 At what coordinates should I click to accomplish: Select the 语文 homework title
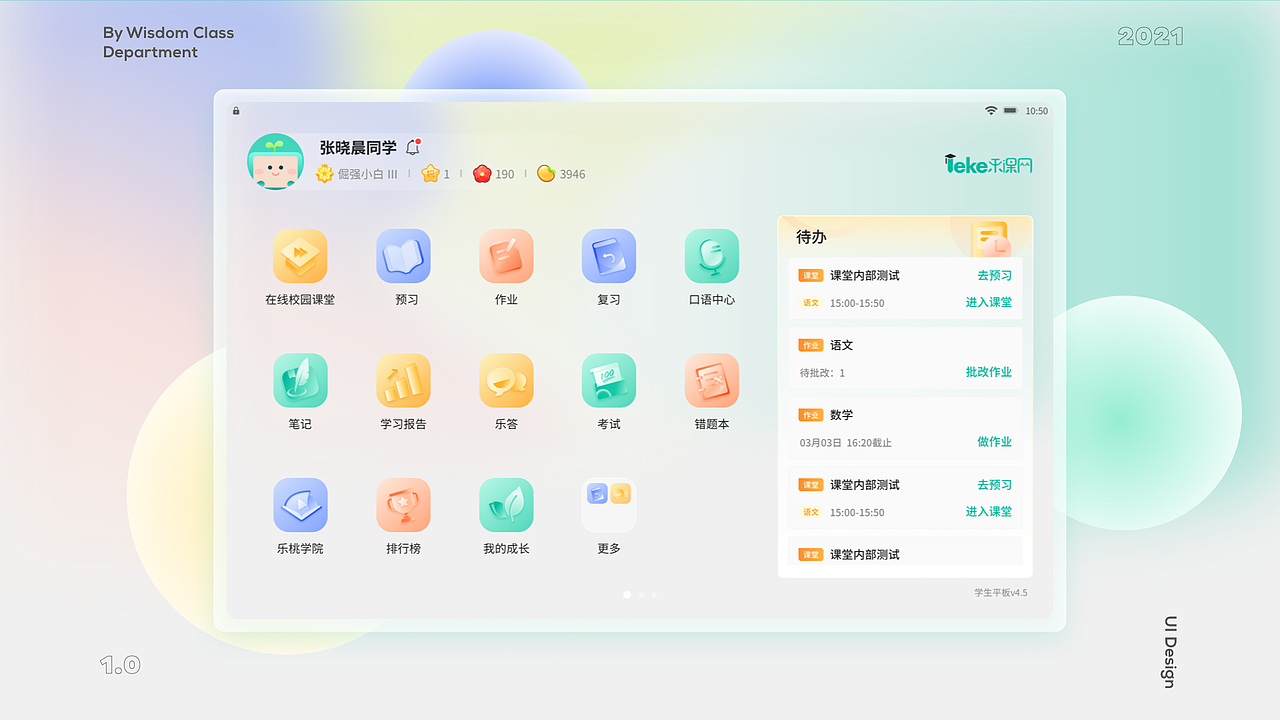[x=842, y=345]
